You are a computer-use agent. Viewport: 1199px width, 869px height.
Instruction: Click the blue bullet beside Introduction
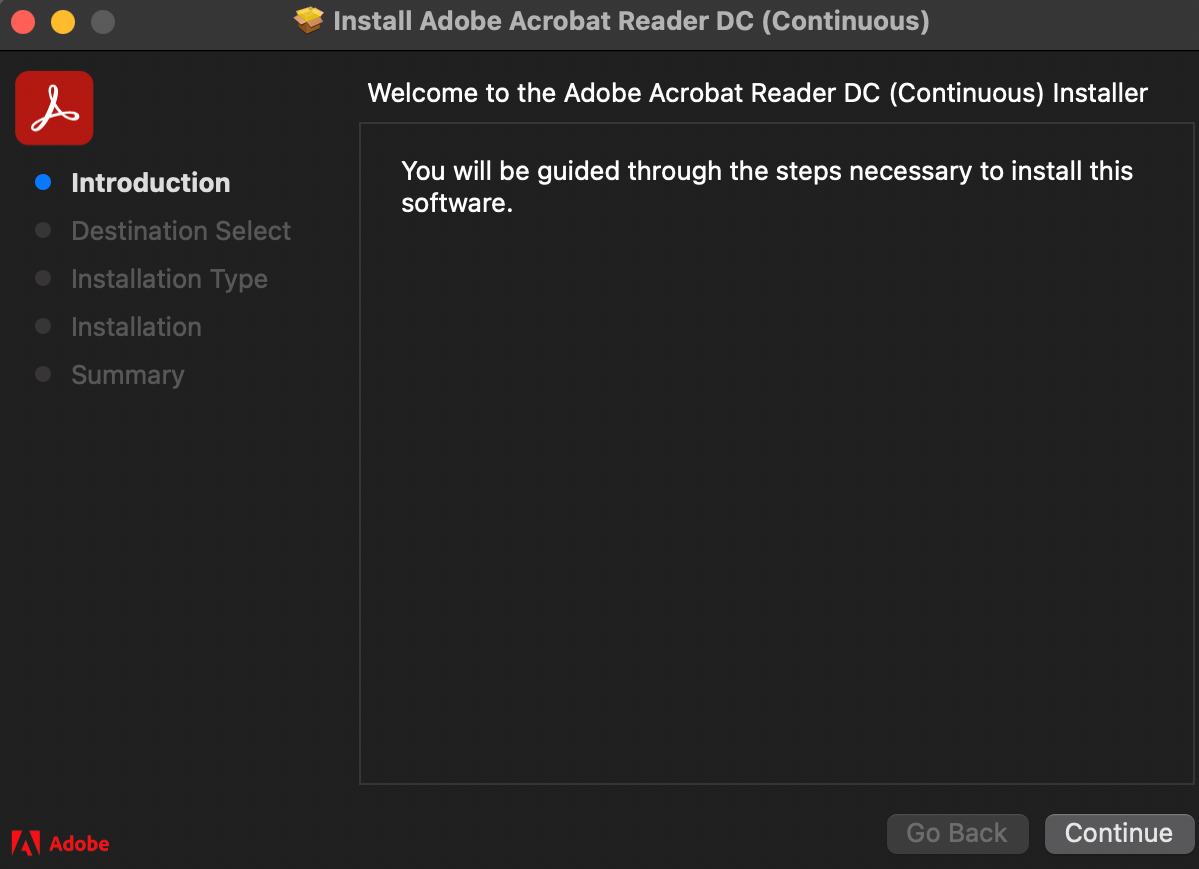[x=43, y=182]
